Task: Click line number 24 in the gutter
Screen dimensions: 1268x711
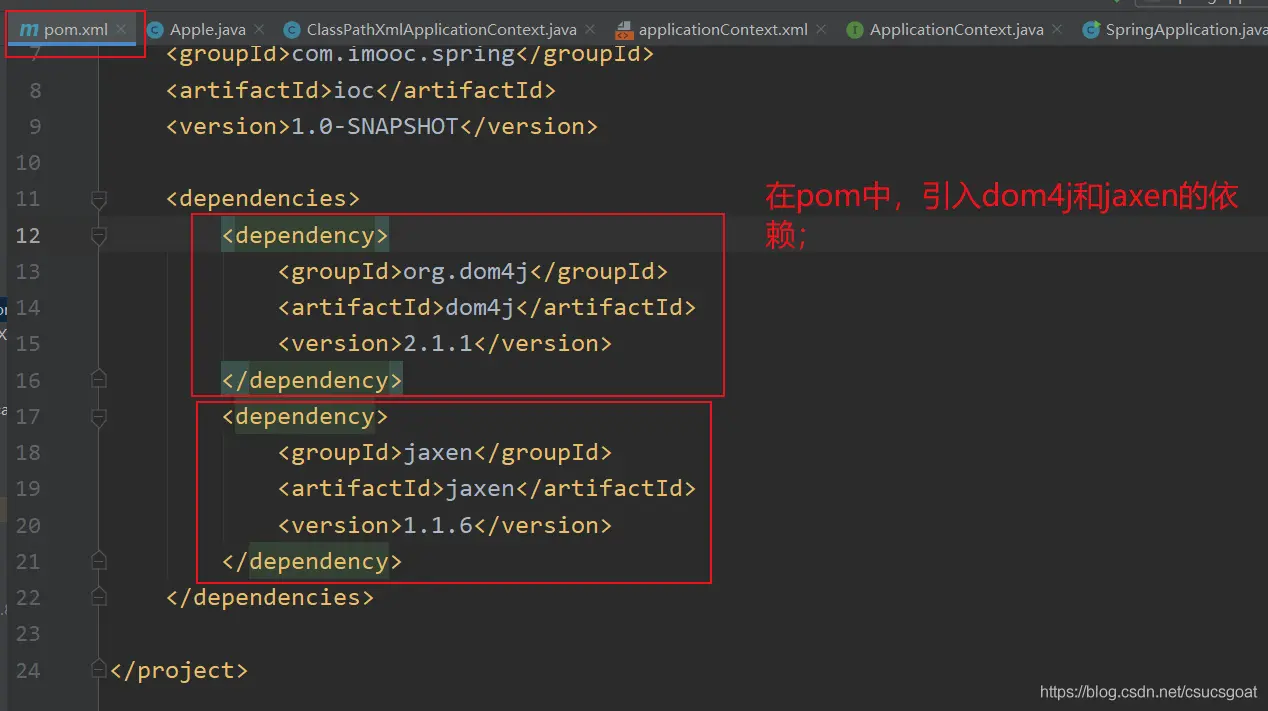Action: click(28, 670)
